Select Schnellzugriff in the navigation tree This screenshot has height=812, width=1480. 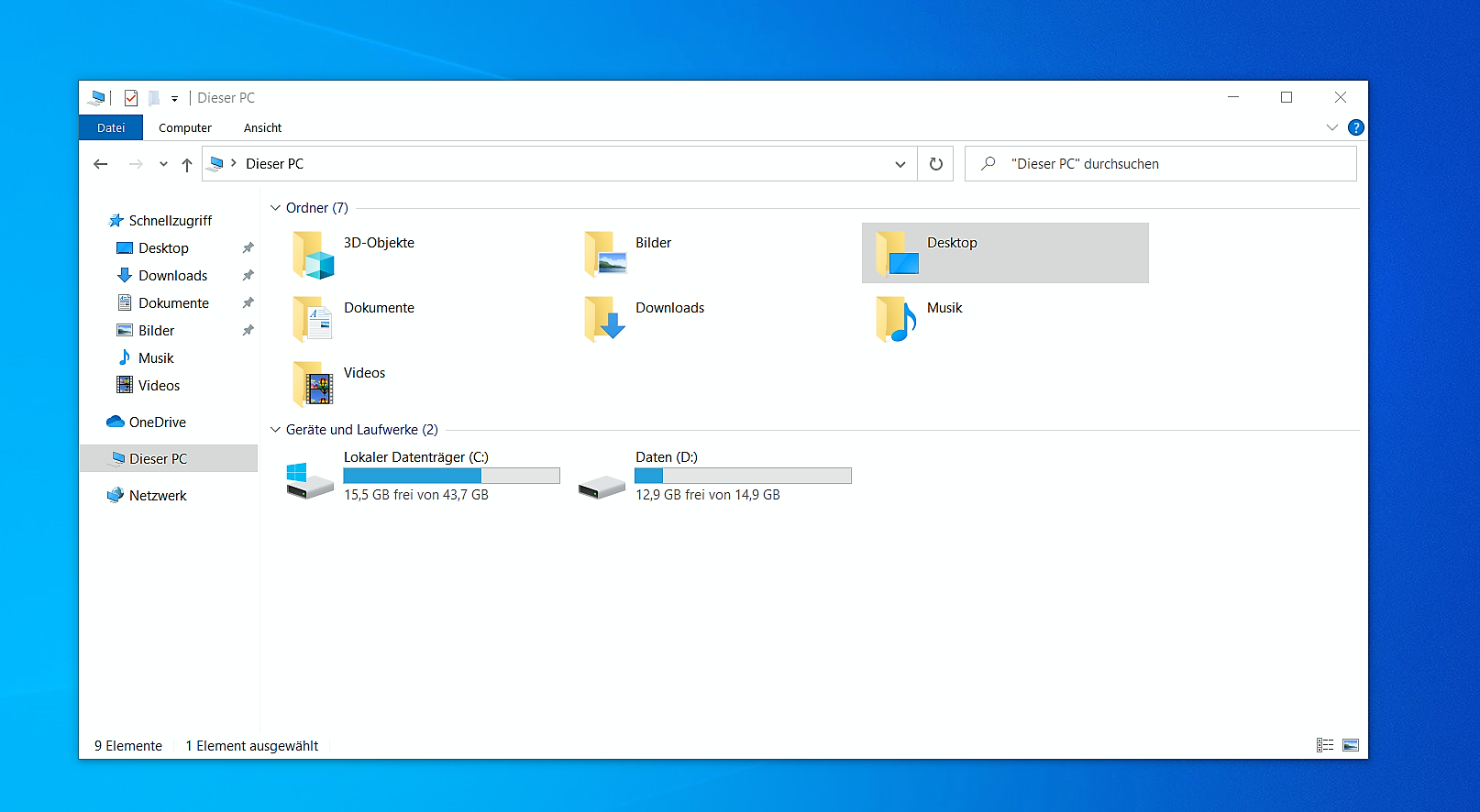(x=171, y=221)
